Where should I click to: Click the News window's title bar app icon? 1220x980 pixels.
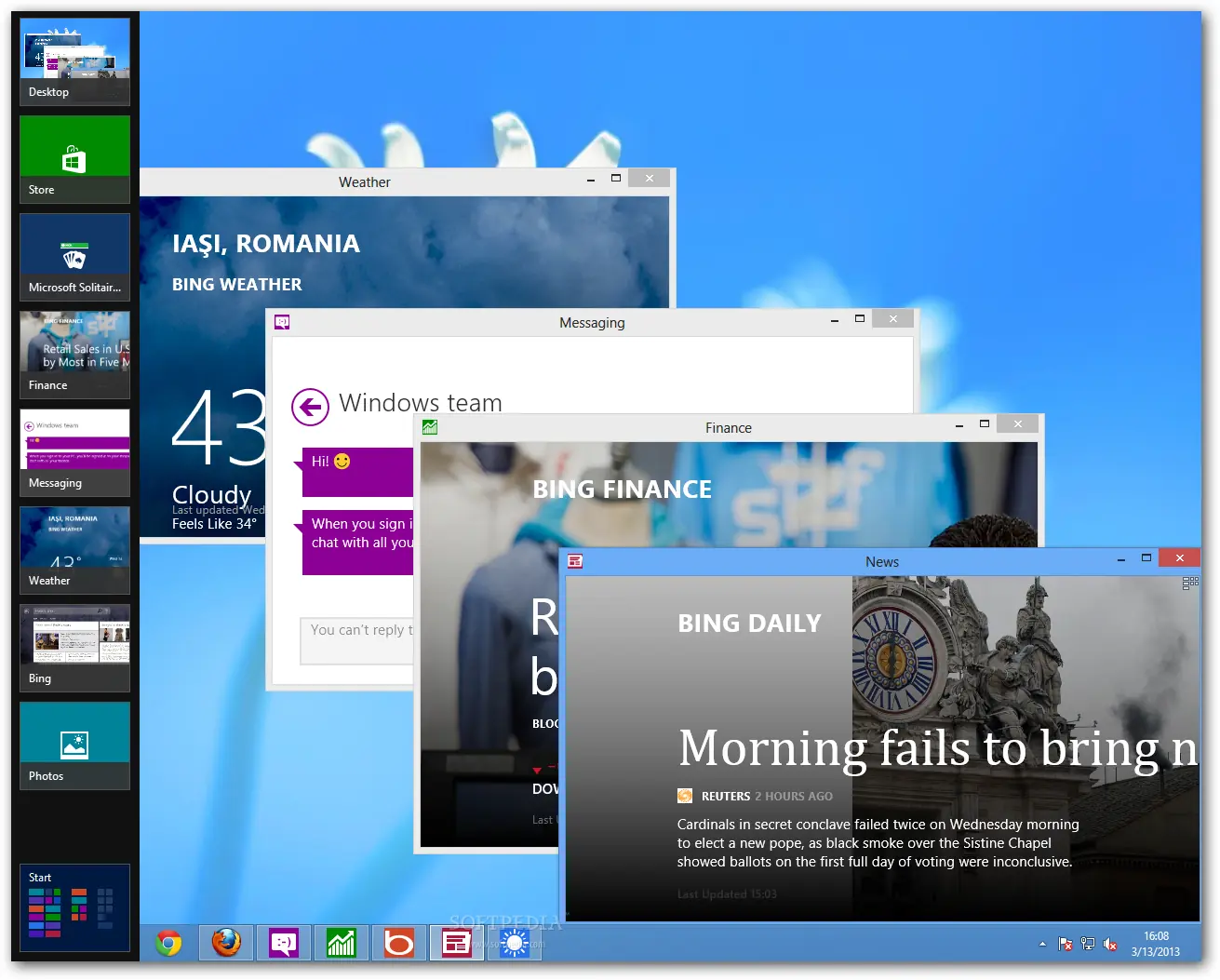[575, 561]
